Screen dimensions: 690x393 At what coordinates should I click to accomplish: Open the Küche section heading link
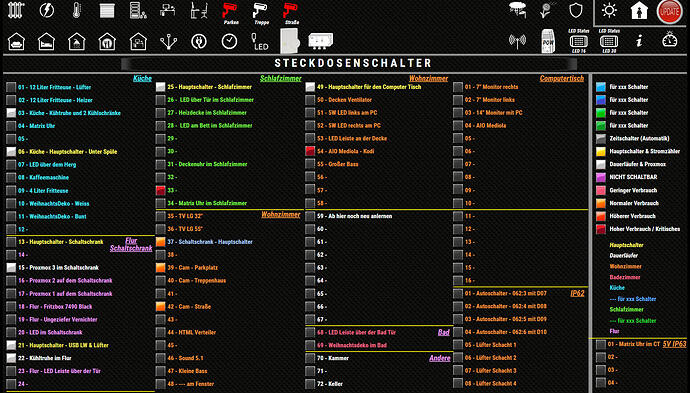click(x=142, y=78)
